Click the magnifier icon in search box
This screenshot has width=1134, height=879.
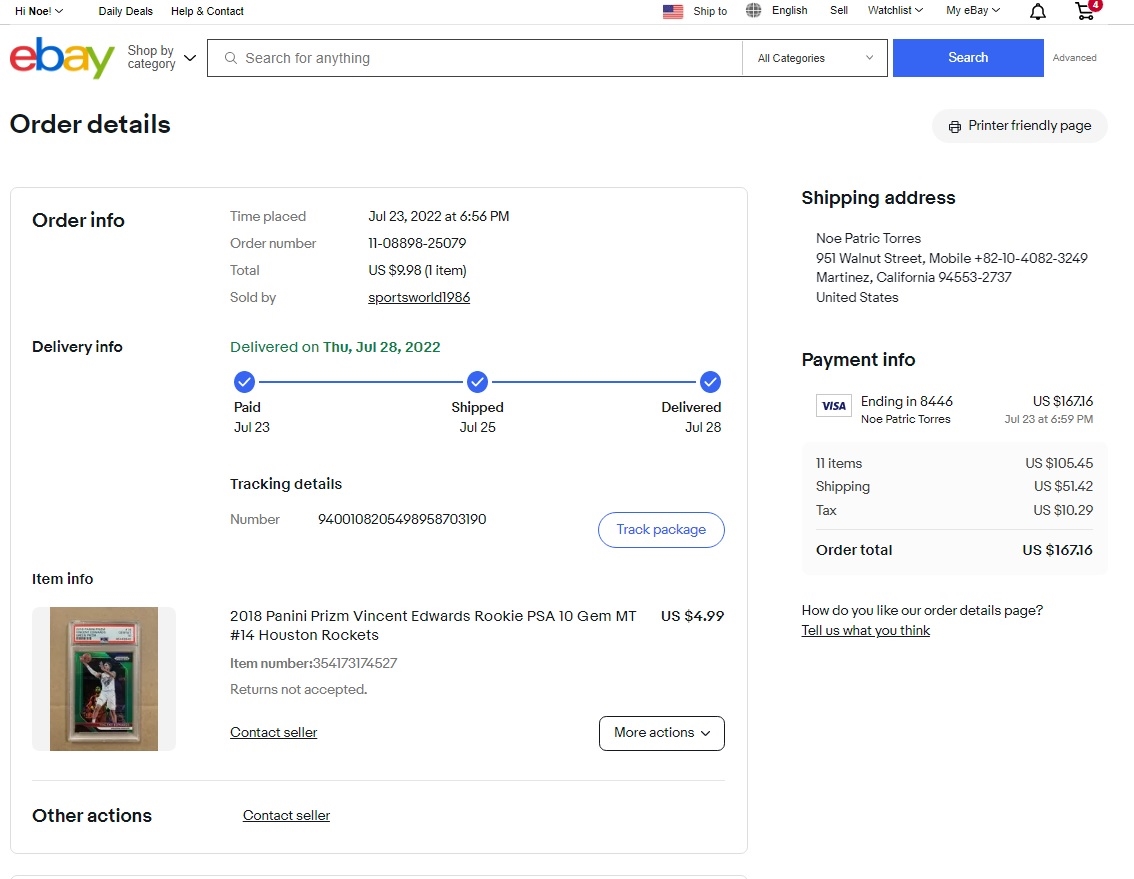click(x=231, y=58)
